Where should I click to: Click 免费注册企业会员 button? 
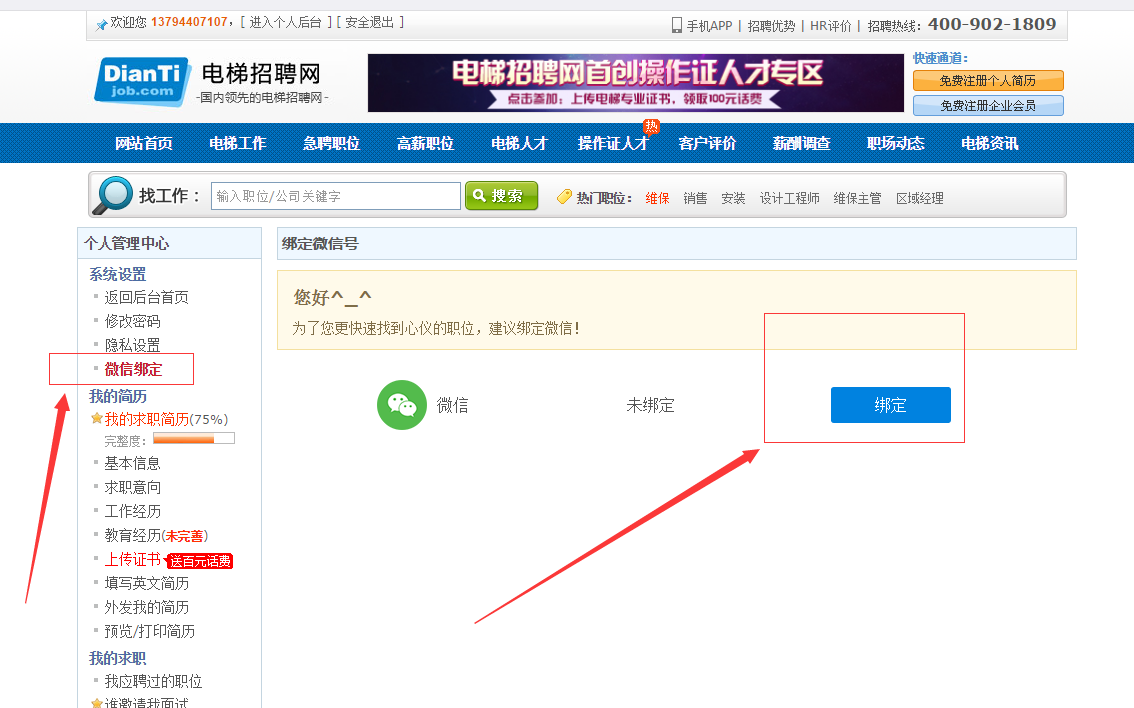pos(988,106)
